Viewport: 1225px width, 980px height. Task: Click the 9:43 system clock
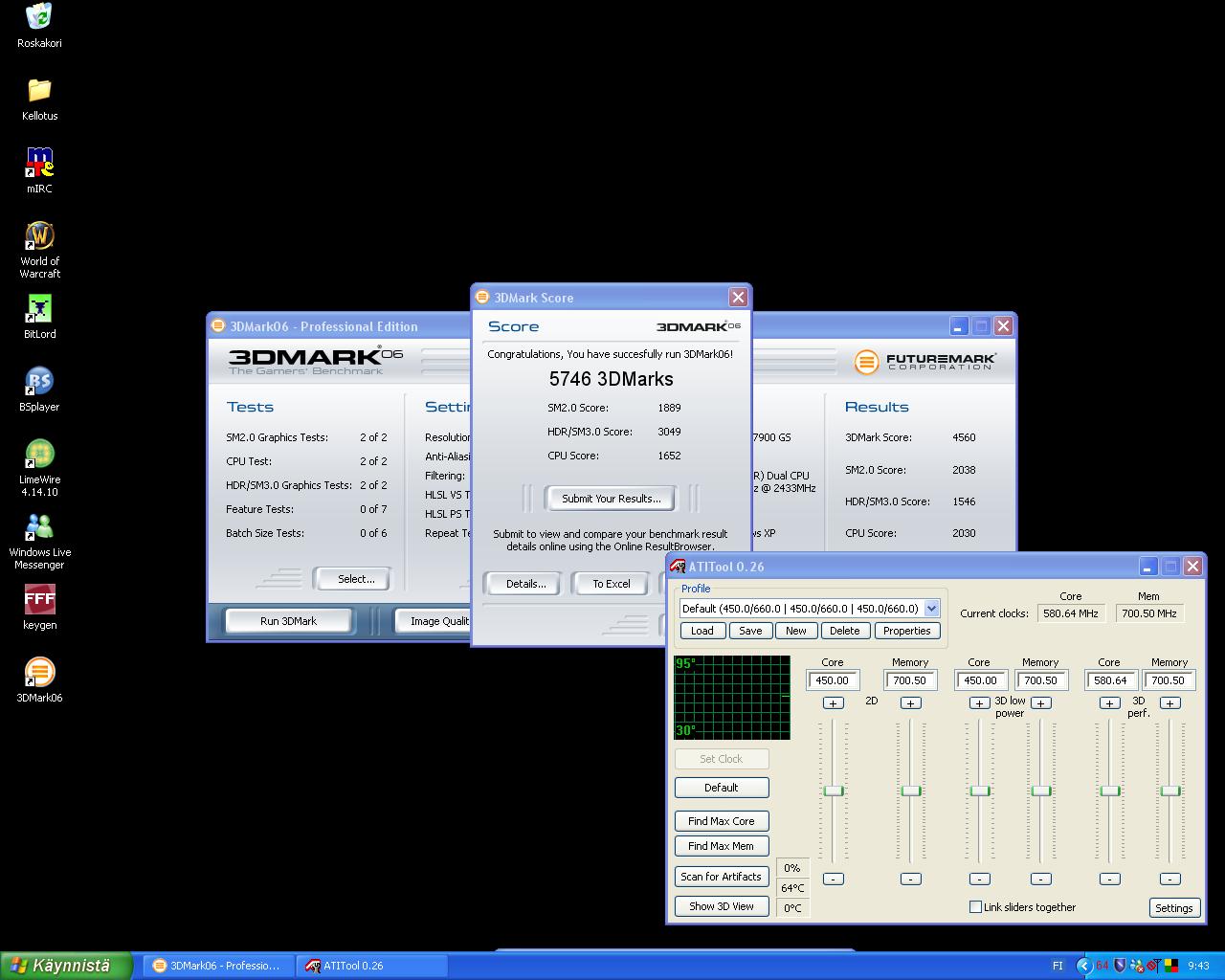[x=1198, y=966]
